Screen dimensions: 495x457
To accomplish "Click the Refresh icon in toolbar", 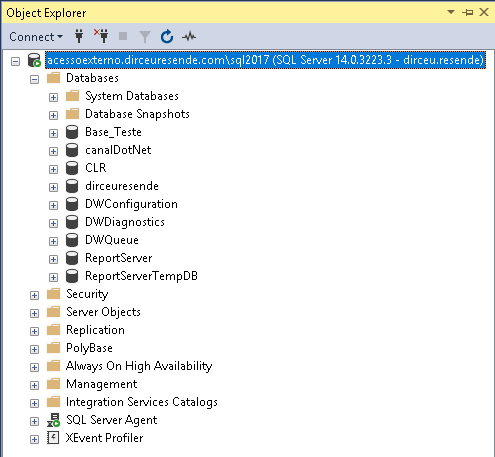I will 167,37.
